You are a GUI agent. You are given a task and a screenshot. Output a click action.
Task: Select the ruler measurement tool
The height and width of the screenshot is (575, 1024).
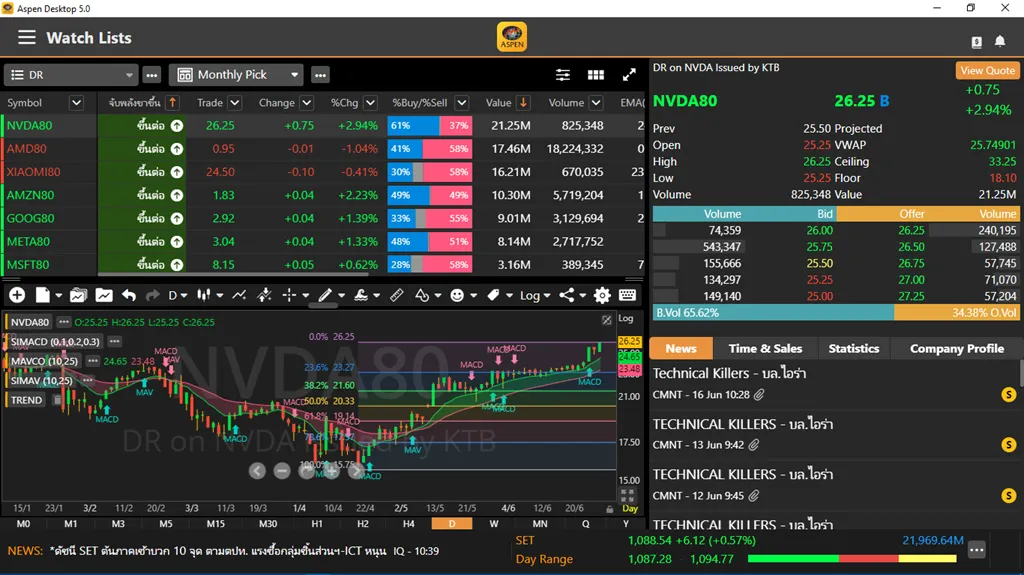396,295
